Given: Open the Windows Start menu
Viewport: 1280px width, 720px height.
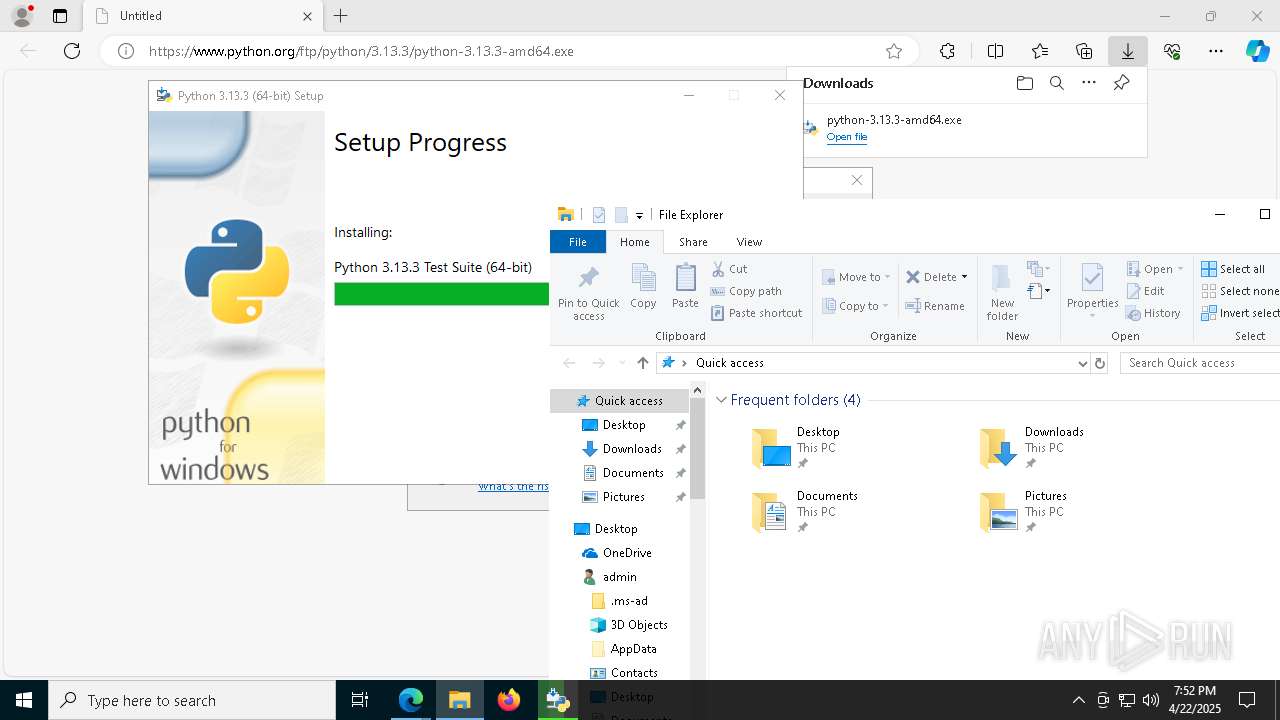Looking at the screenshot, I should [x=24, y=700].
